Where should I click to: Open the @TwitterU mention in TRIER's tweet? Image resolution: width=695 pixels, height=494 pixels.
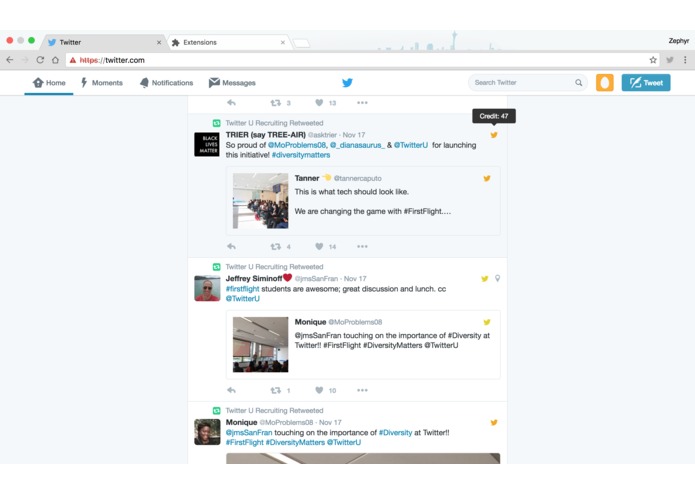tap(411, 145)
